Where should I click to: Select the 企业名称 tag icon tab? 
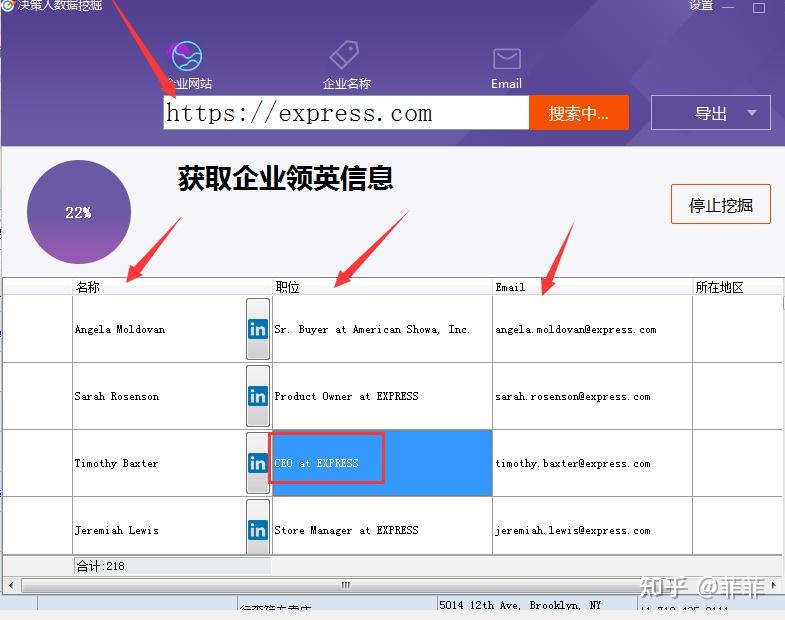point(346,65)
